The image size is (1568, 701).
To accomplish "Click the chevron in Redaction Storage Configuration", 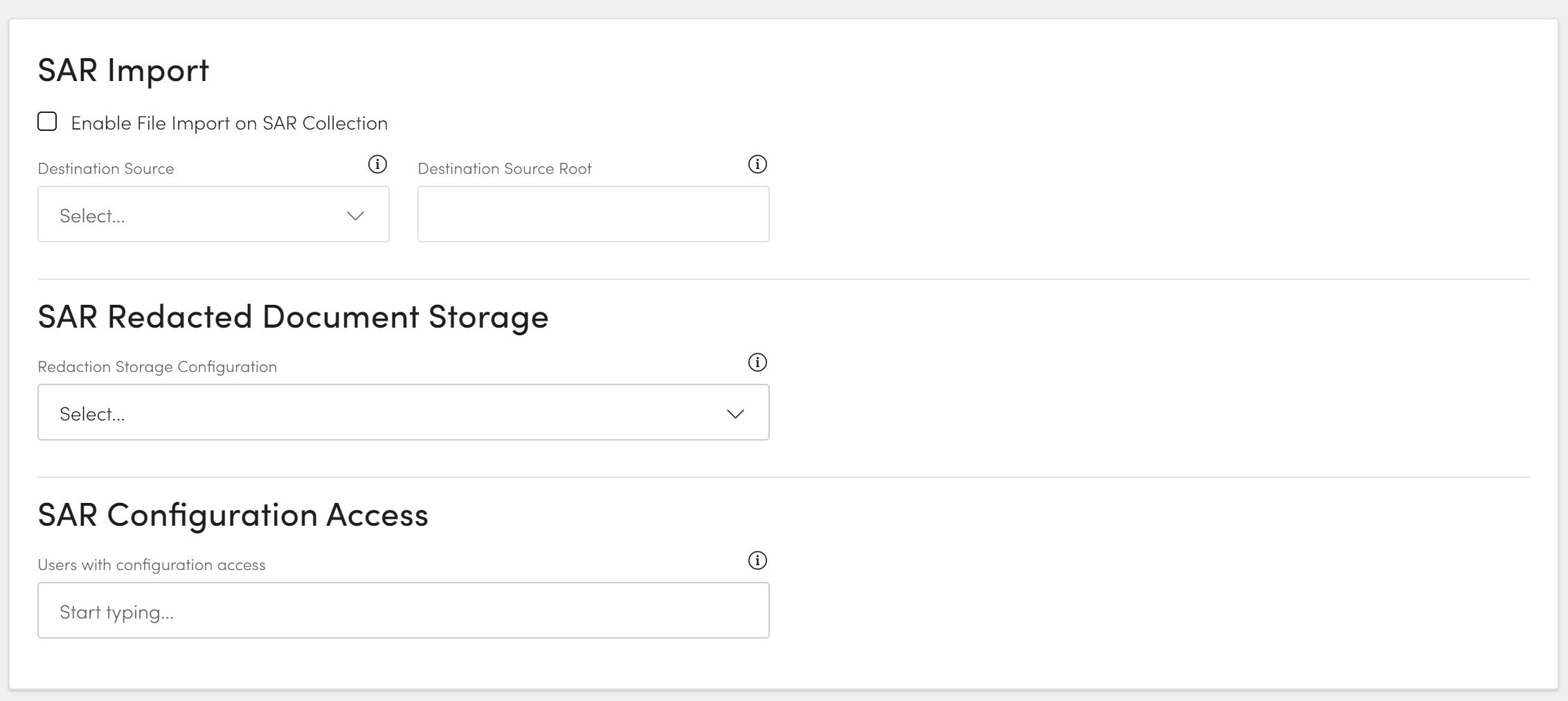I will pos(735,414).
